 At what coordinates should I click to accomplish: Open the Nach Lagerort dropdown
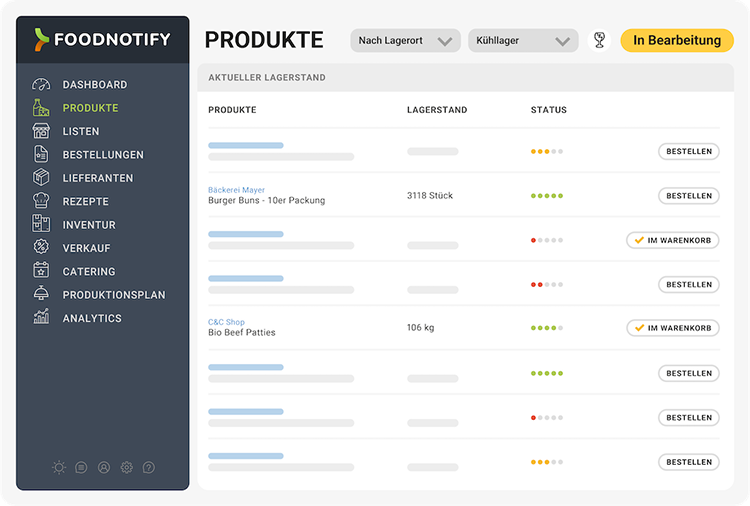[405, 41]
